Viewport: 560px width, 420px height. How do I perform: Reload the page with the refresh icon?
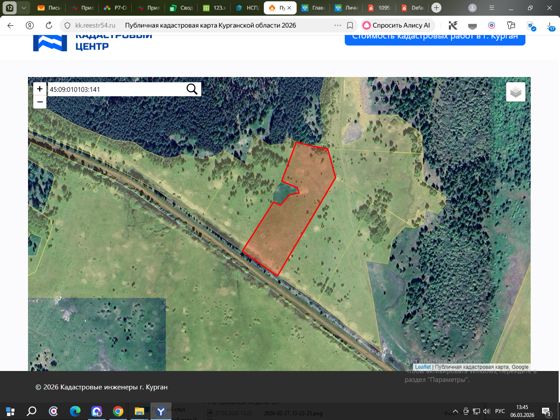[49, 25]
